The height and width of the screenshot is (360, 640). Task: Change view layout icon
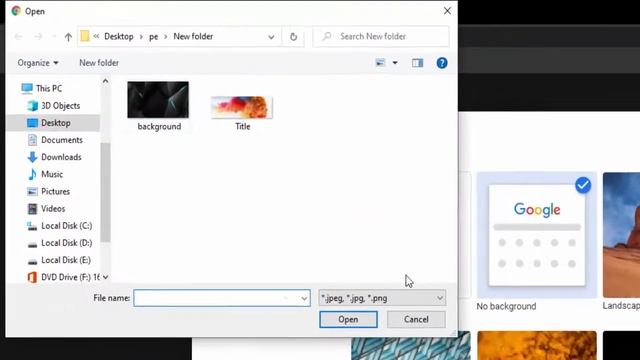coord(380,63)
